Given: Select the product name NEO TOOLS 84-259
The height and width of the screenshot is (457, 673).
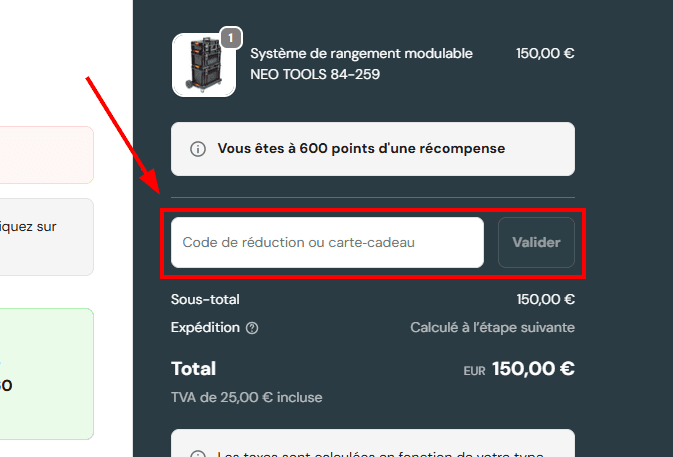Looking at the screenshot, I should (361, 63).
